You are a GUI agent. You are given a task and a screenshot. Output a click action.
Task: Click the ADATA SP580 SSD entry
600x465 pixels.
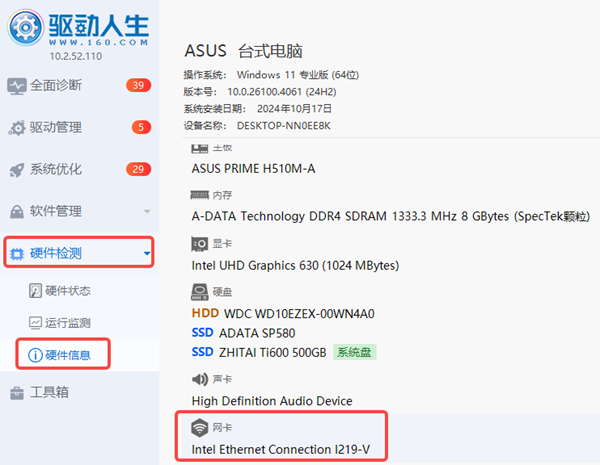tap(257, 333)
